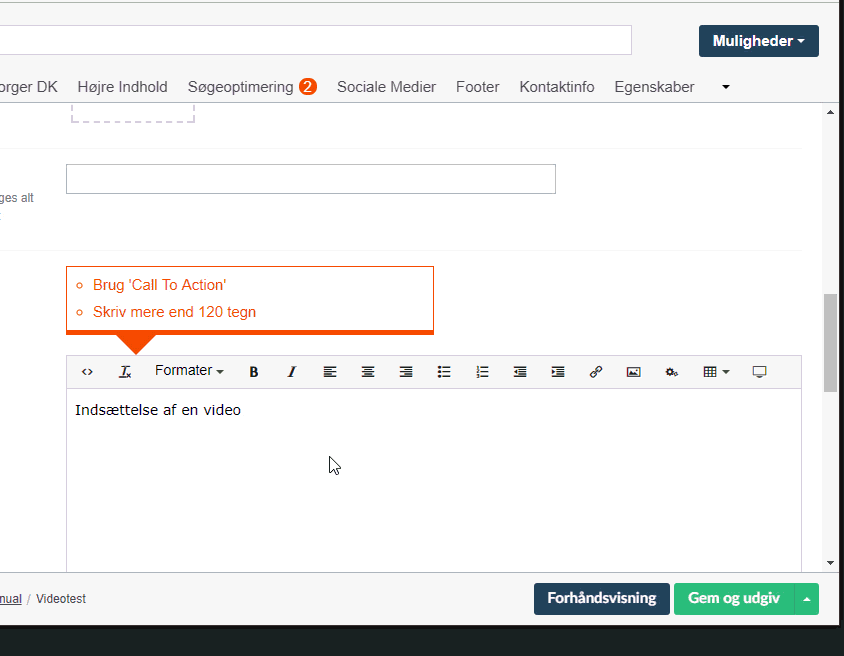Open the source code view icon
This screenshot has height=656, width=844.
(x=87, y=372)
